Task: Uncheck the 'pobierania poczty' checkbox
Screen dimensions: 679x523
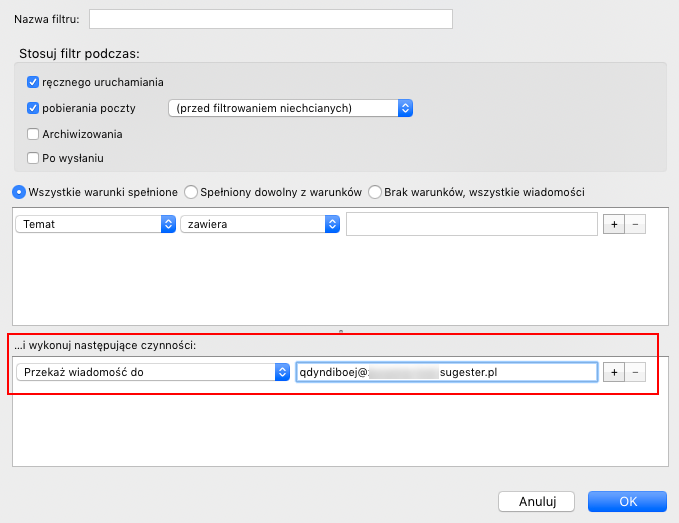Action: [x=33, y=108]
